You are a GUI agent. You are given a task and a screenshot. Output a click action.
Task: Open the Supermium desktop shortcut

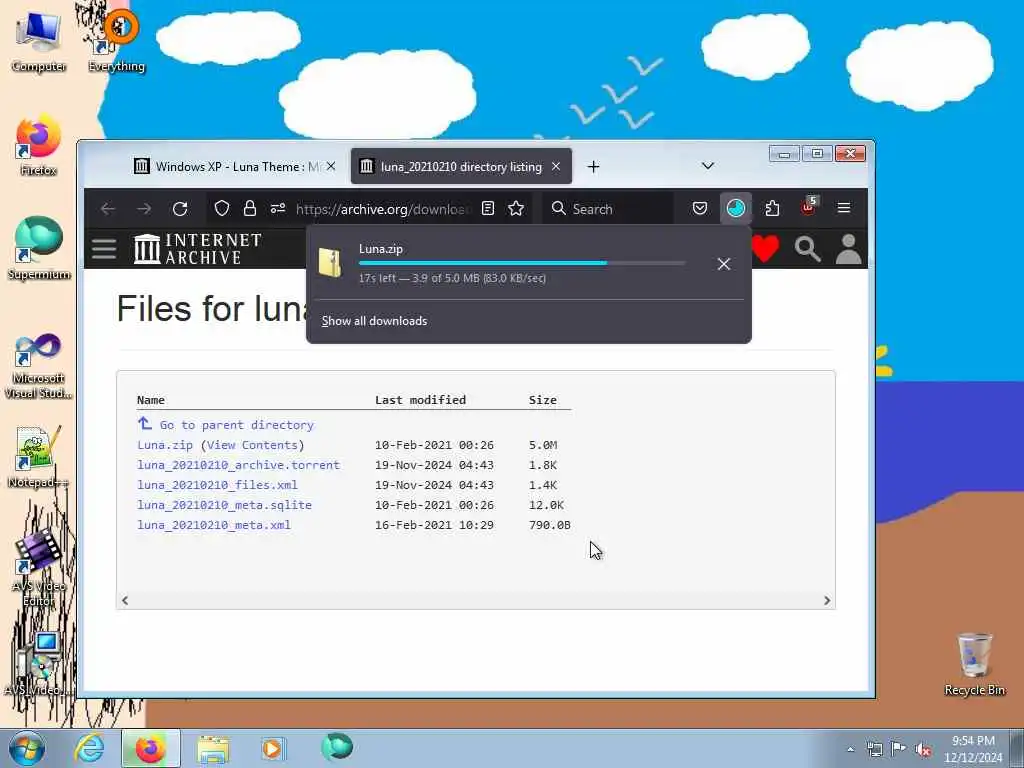pyautogui.click(x=38, y=248)
